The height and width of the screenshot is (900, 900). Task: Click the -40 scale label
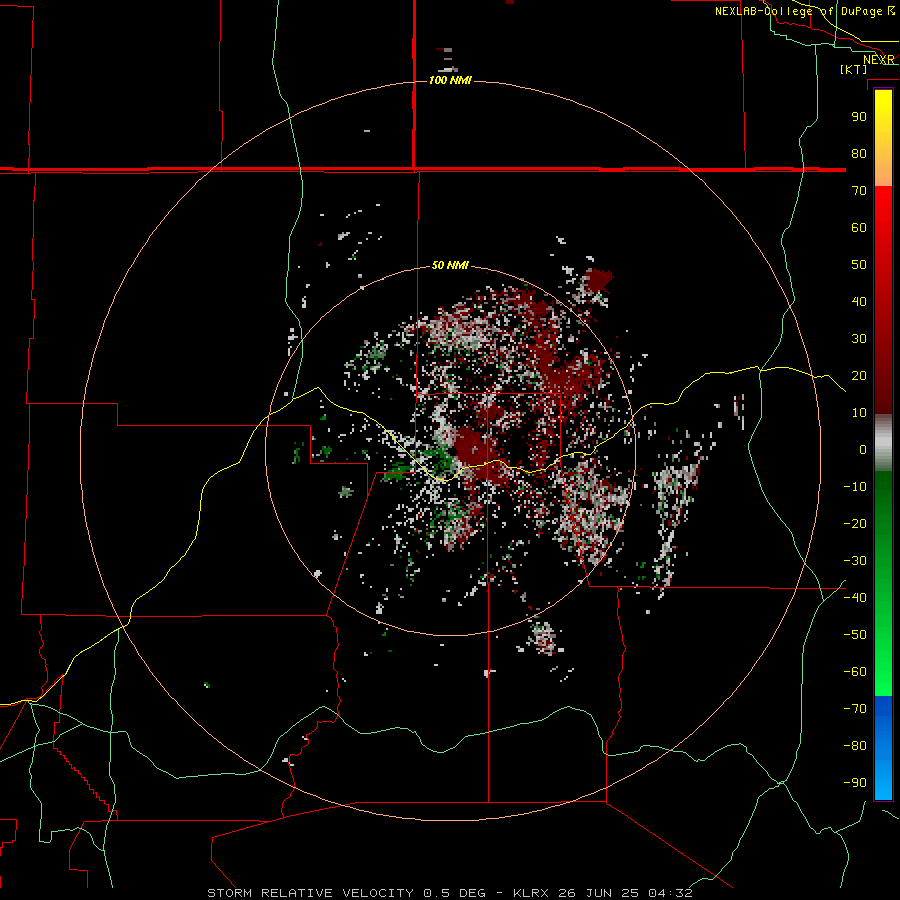[x=855, y=598]
